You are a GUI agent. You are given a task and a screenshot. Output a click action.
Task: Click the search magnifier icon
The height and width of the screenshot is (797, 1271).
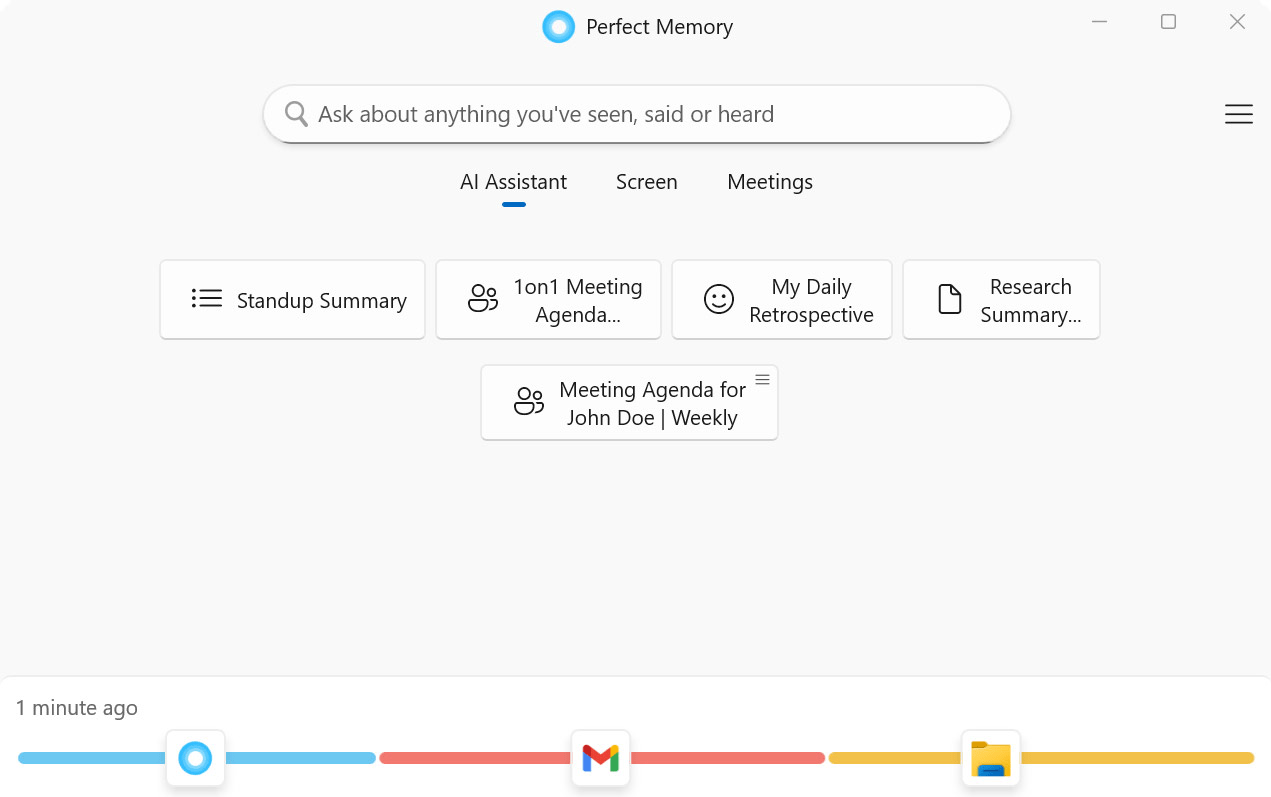(296, 113)
